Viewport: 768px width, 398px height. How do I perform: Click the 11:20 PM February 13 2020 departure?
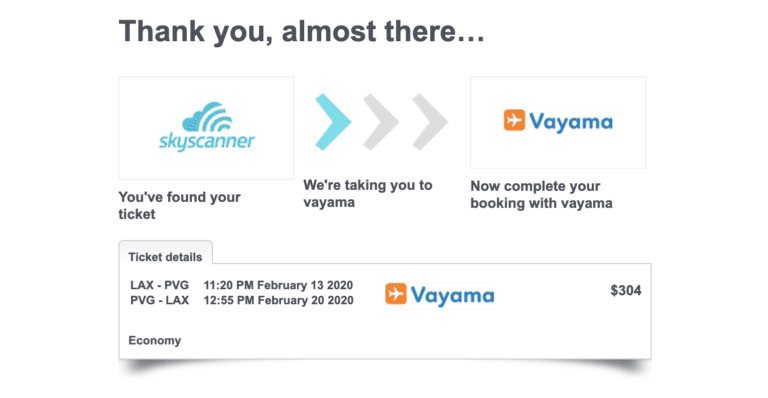point(278,285)
